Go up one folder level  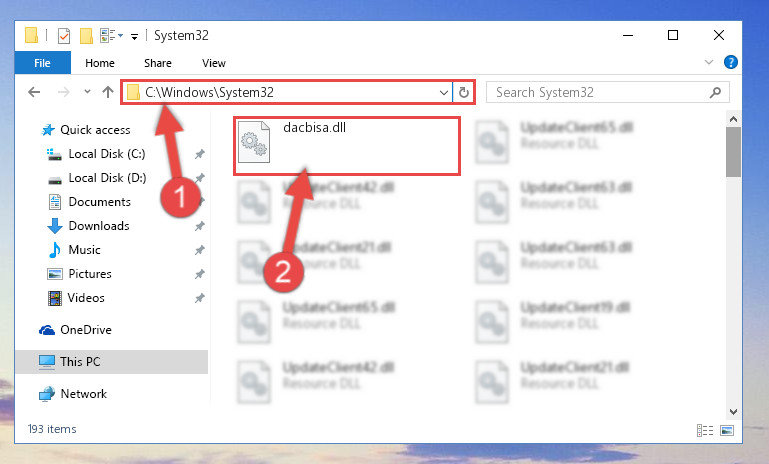point(108,92)
